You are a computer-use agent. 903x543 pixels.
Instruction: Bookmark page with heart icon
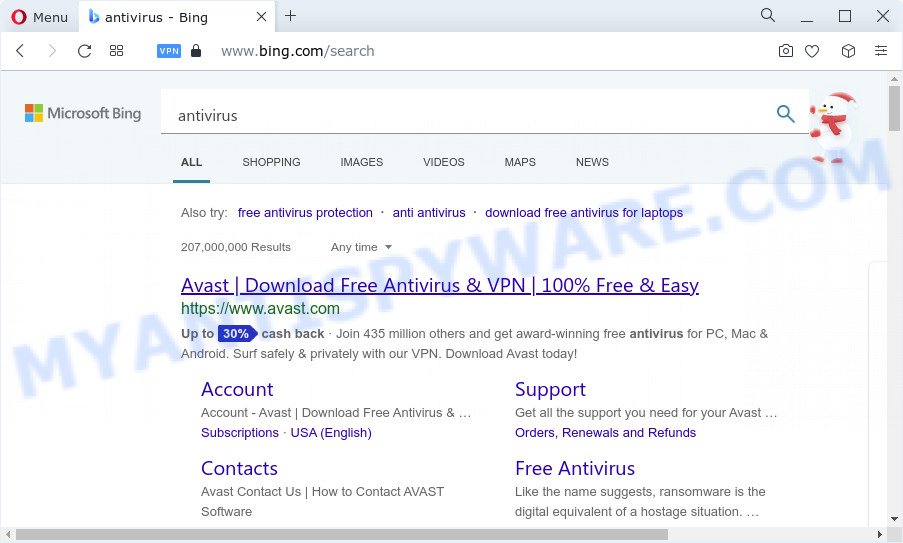coord(812,51)
